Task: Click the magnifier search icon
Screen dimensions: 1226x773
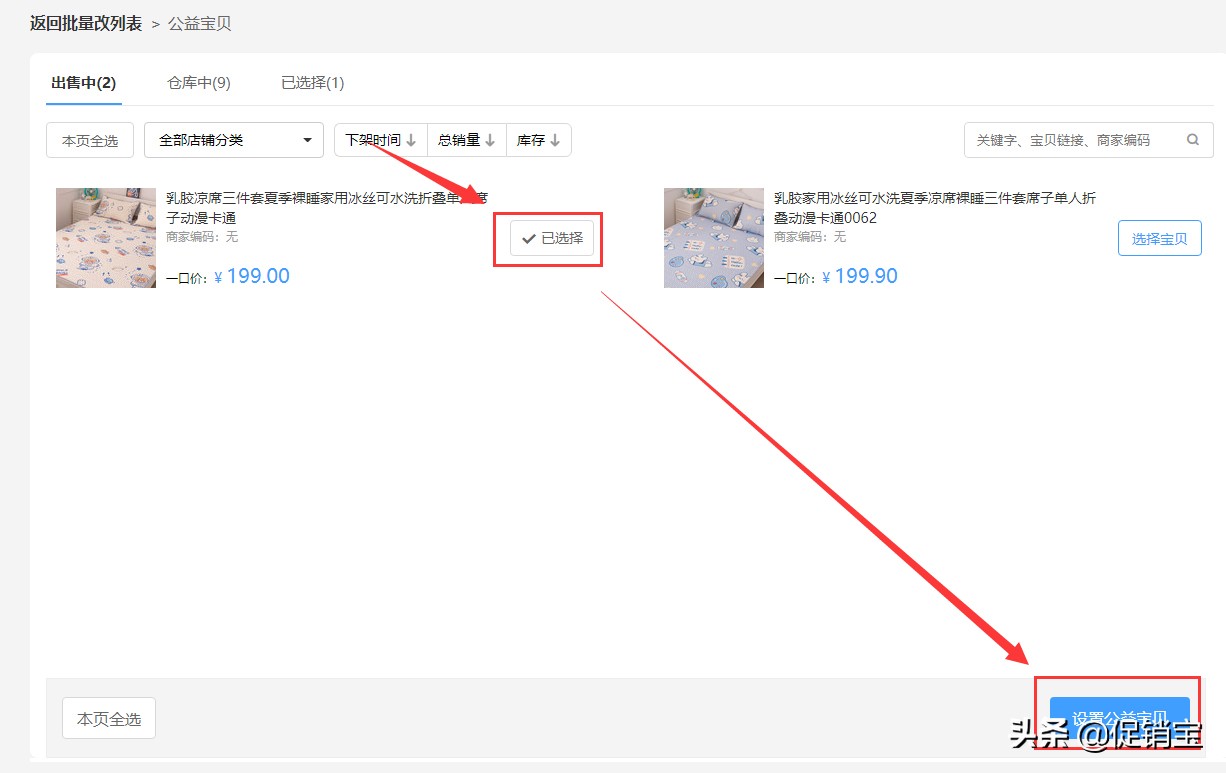Action: [x=1192, y=140]
